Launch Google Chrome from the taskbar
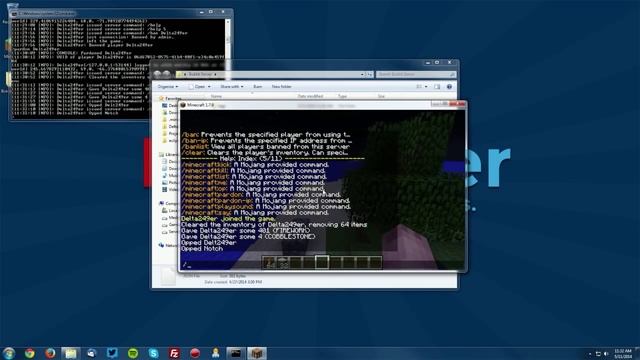The height and width of the screenshot is (360, 640). [x=29, y=353]
